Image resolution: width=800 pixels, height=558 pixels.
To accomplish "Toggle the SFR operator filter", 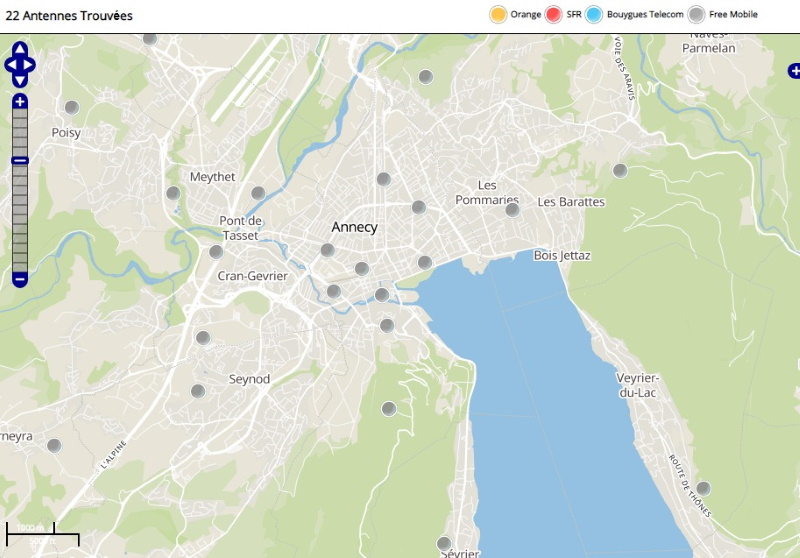I will pyautogui.click(x=554, y=14).
